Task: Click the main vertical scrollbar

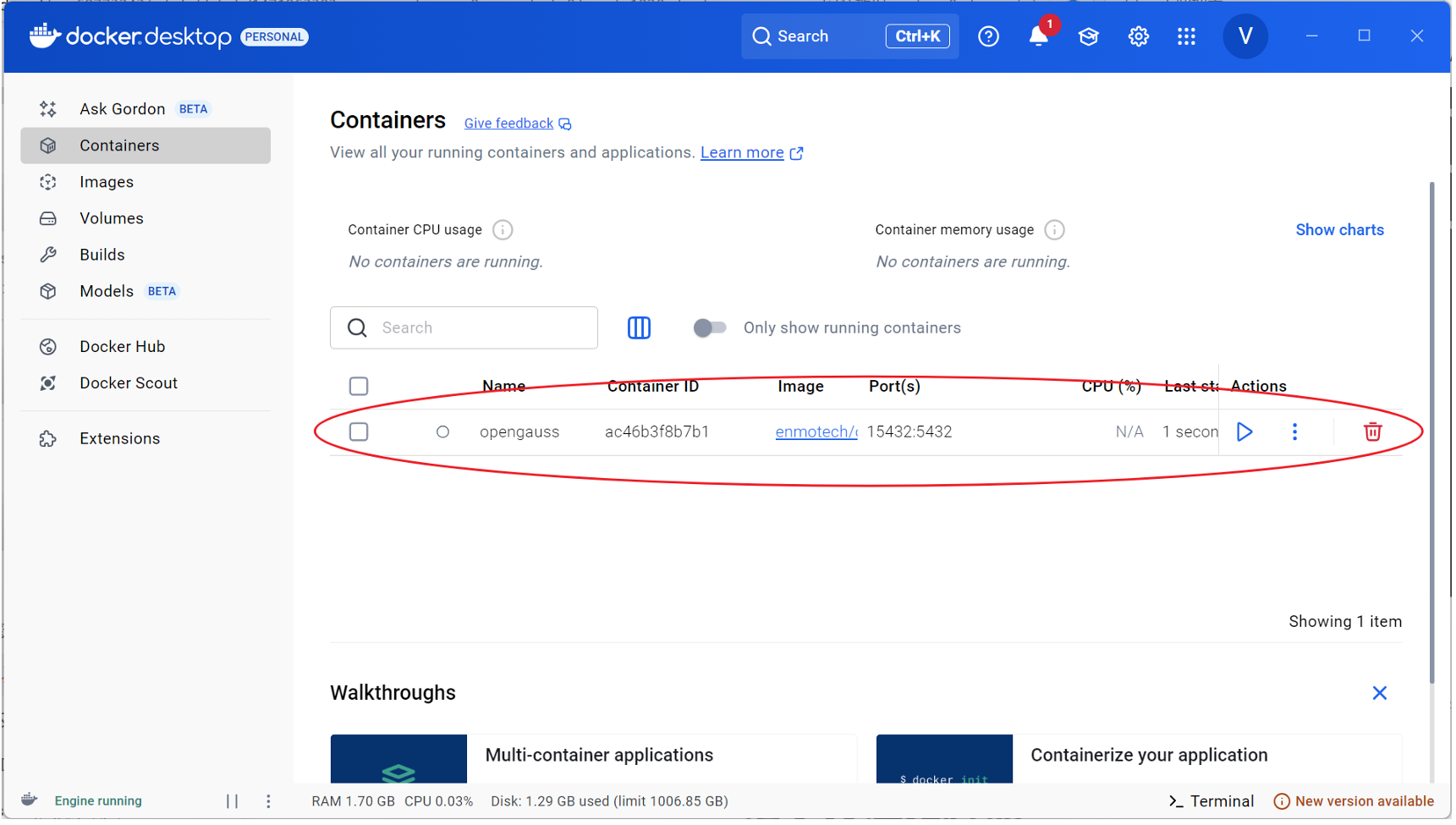Action: (x=1432, y=432)
